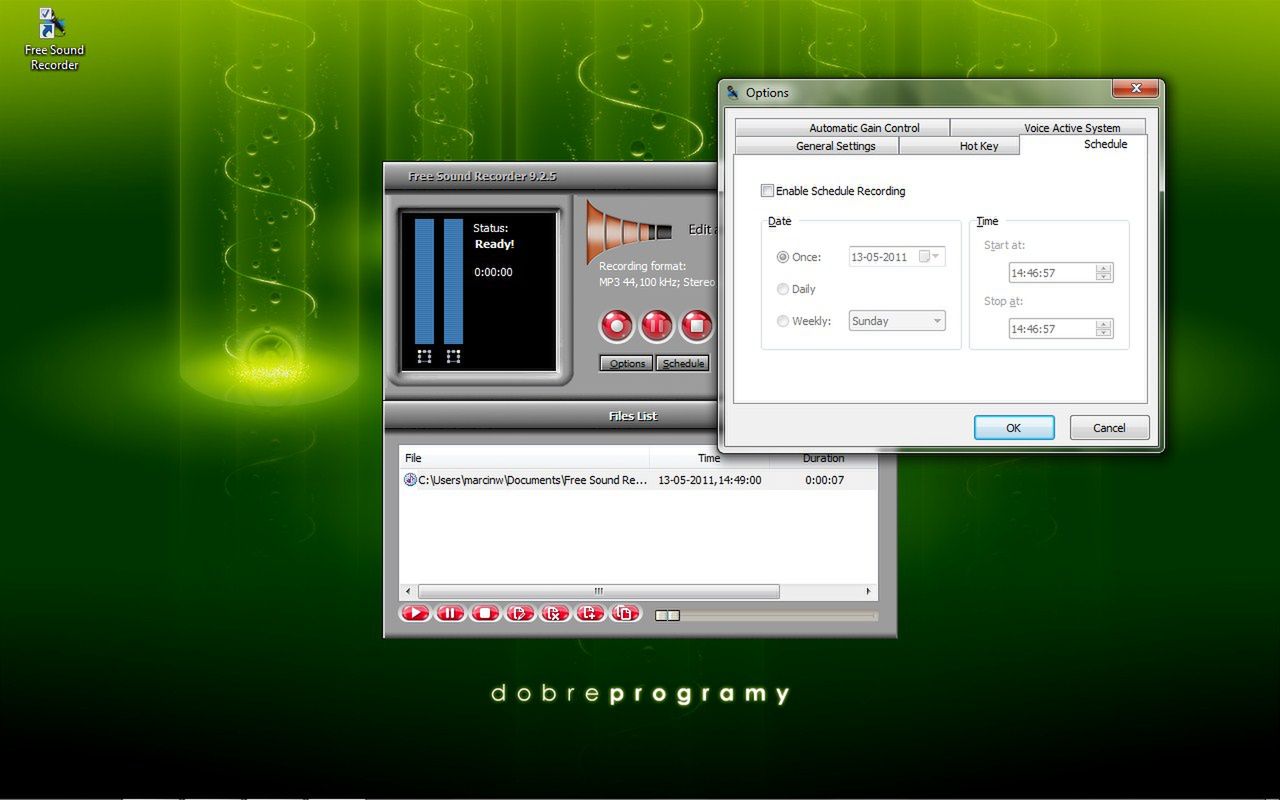Pause recording with the round pause button
This screenshot has width=1280, height=800.
coord(657,325)
